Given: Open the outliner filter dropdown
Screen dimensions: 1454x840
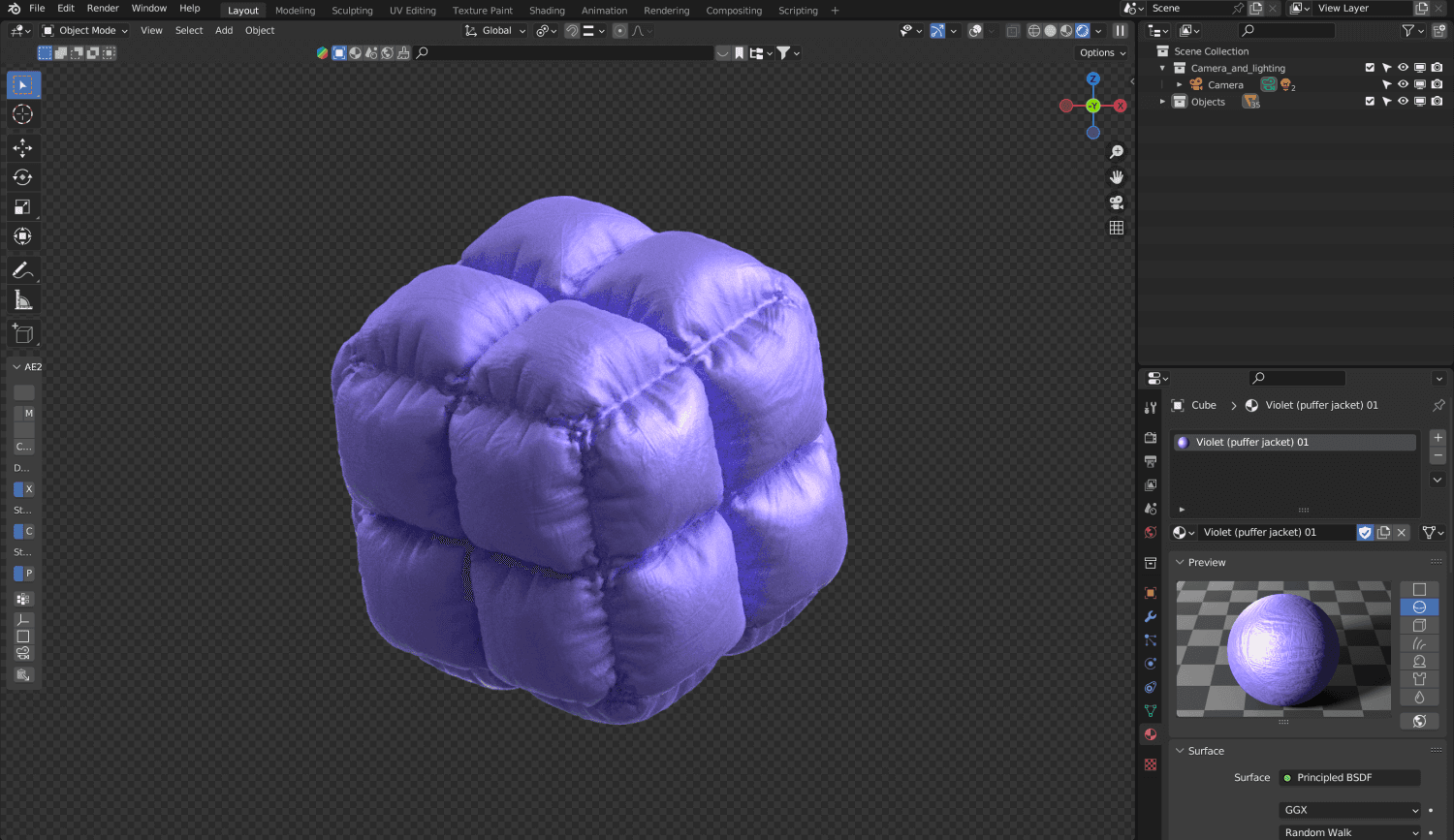Looking at the screenshot, I should coord(1410,31).
